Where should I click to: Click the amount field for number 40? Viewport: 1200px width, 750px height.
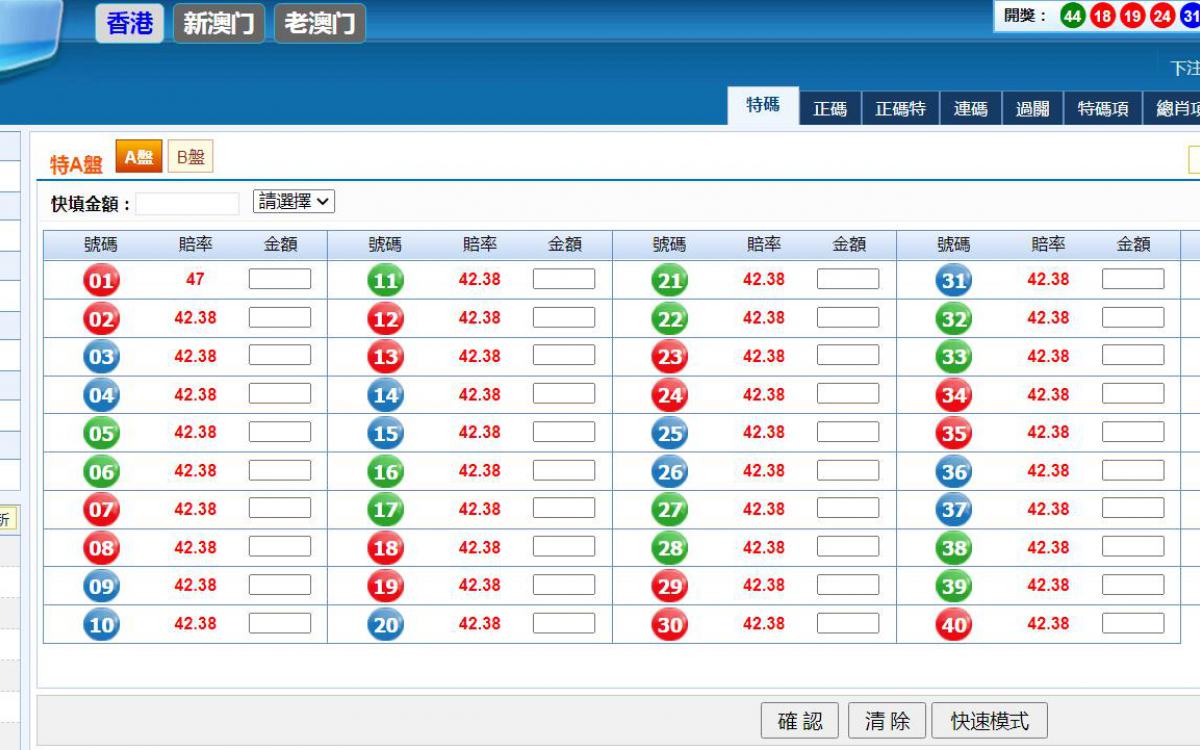coord(1133,623)
